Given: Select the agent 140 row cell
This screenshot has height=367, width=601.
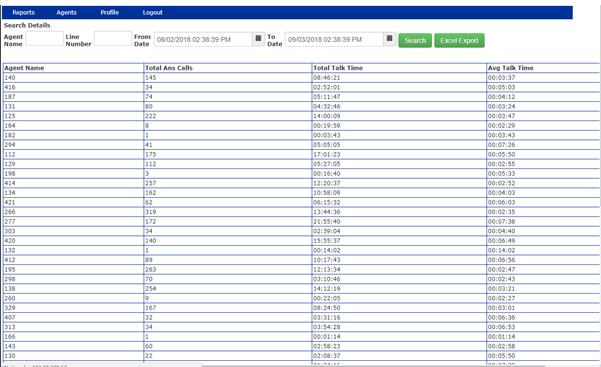Looking at the screenshot, I should pos(73,77).
